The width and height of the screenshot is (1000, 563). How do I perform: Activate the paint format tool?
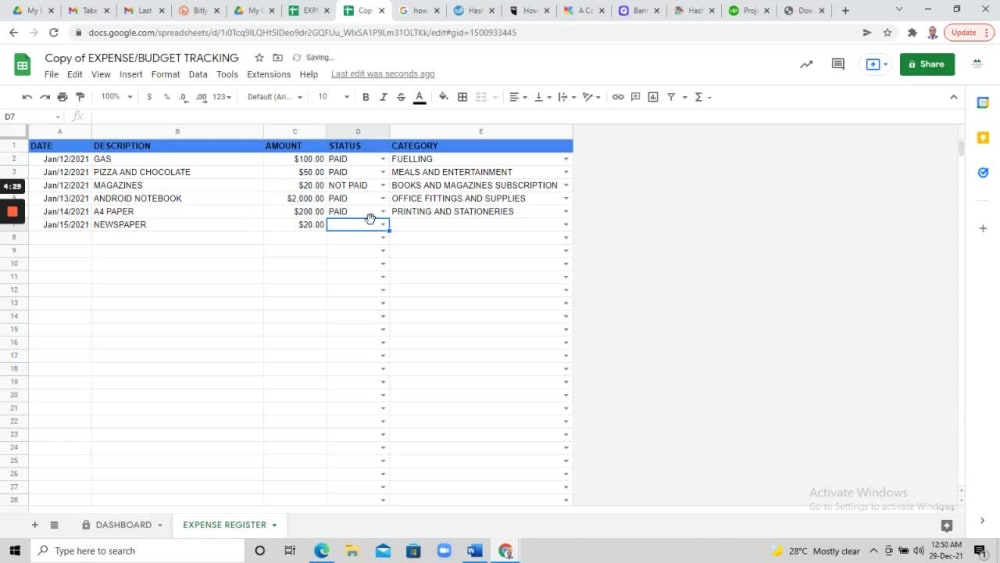(80, 97)
